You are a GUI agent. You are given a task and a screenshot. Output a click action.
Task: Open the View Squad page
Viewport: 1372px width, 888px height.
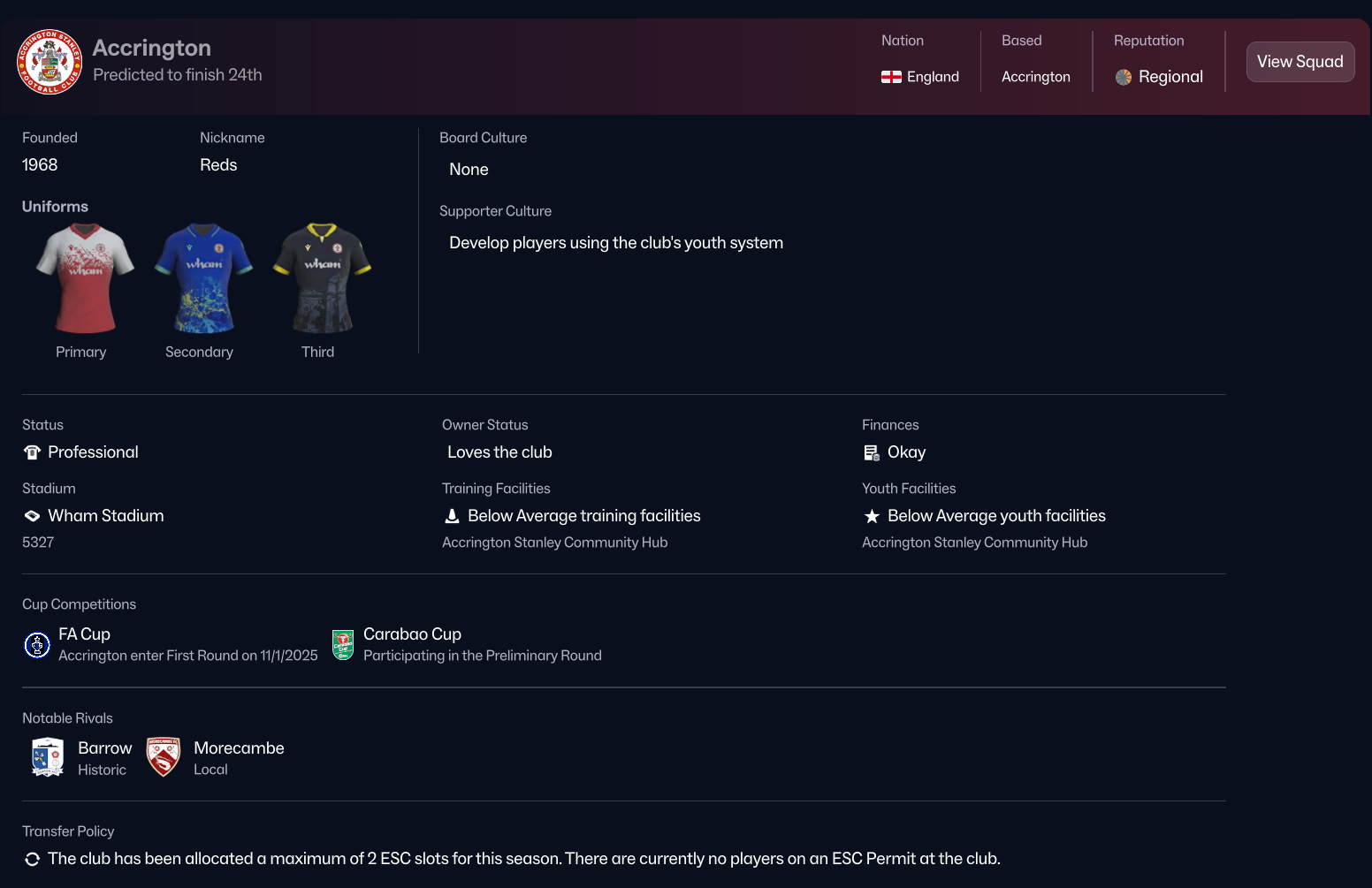1300,62
